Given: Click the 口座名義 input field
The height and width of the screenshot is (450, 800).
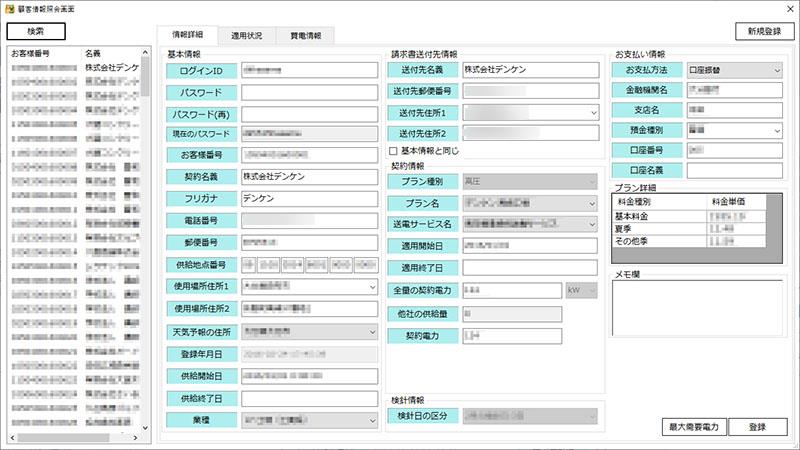Looking at the screenshot, I should [x=735, y=170].
